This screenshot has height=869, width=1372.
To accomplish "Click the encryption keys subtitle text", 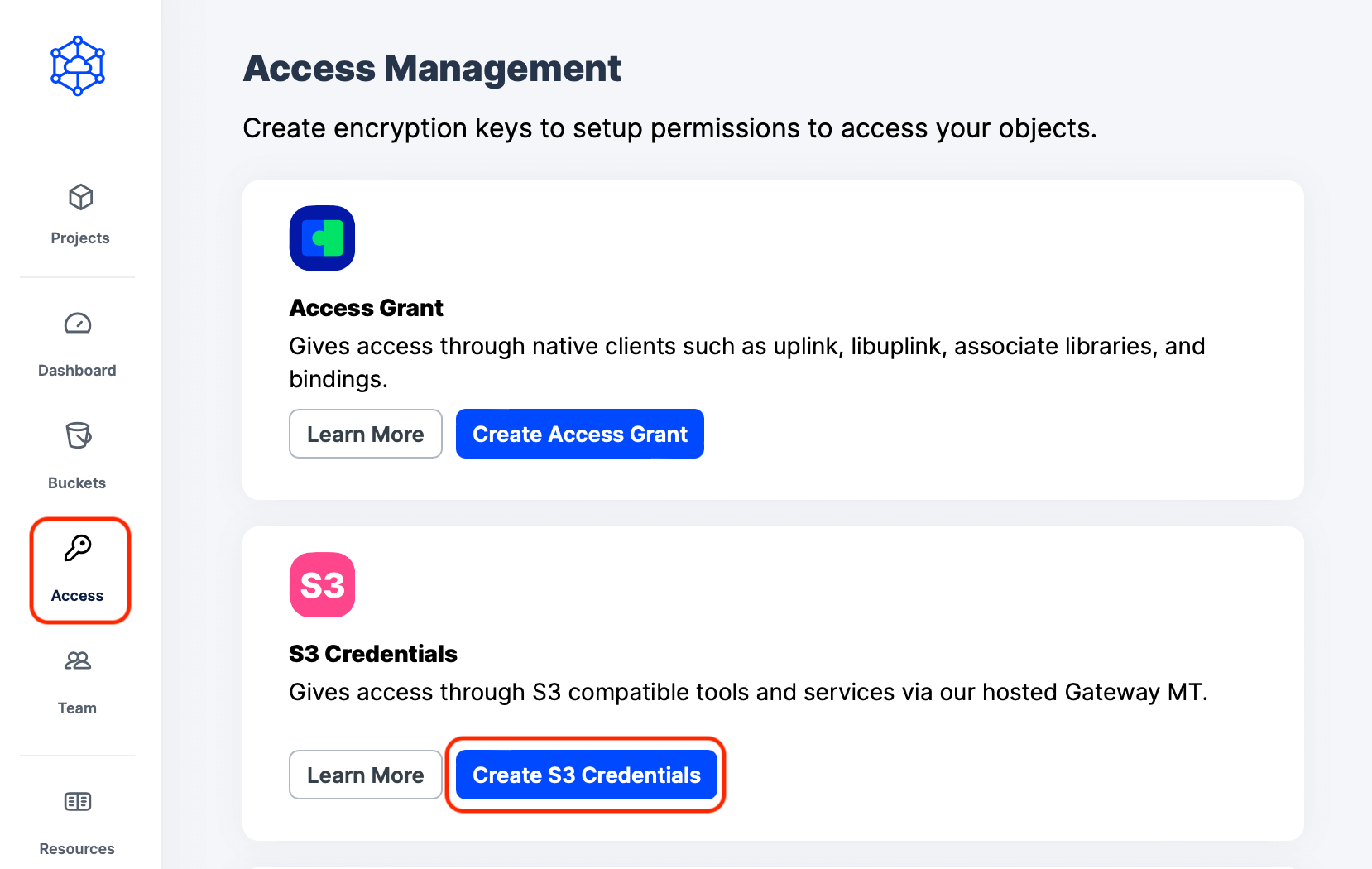I will (669, 128).
